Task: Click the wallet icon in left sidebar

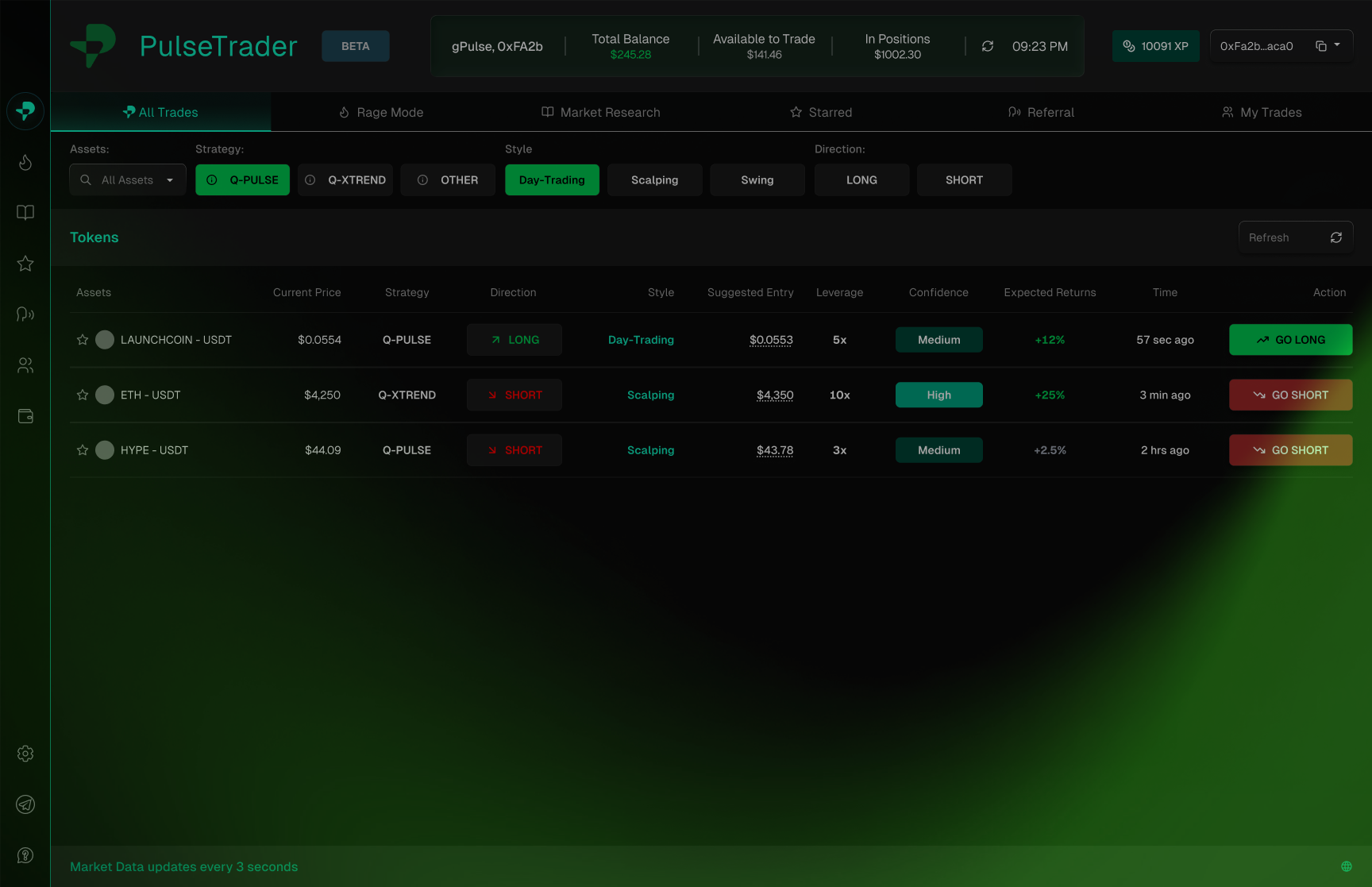Action: [x=25, y=416]
